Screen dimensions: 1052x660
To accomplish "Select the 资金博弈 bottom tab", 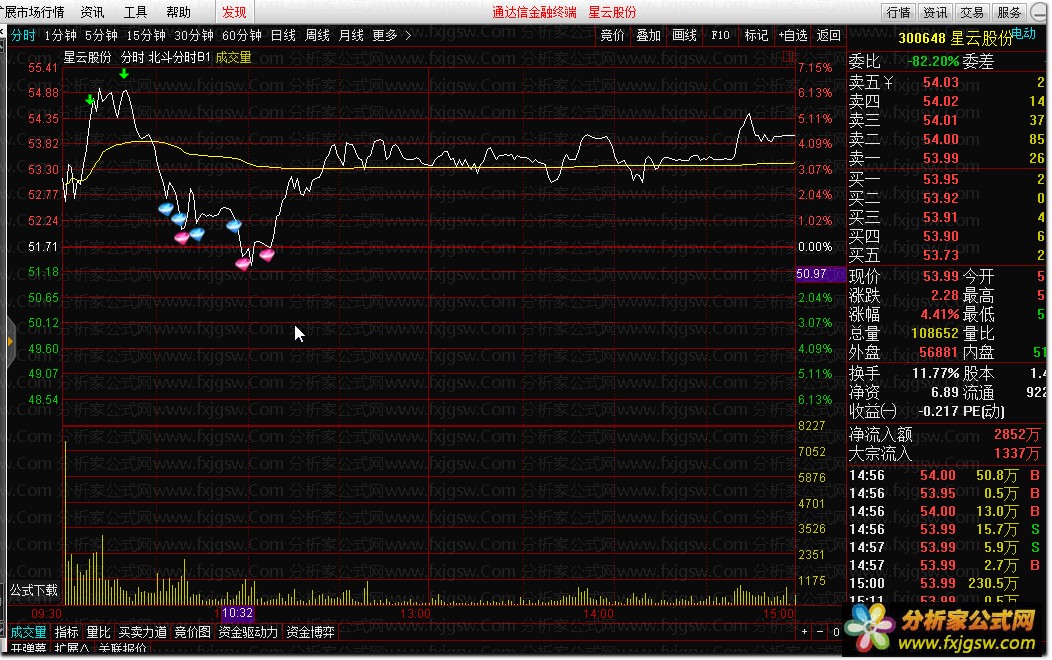I will coord(310,632).
